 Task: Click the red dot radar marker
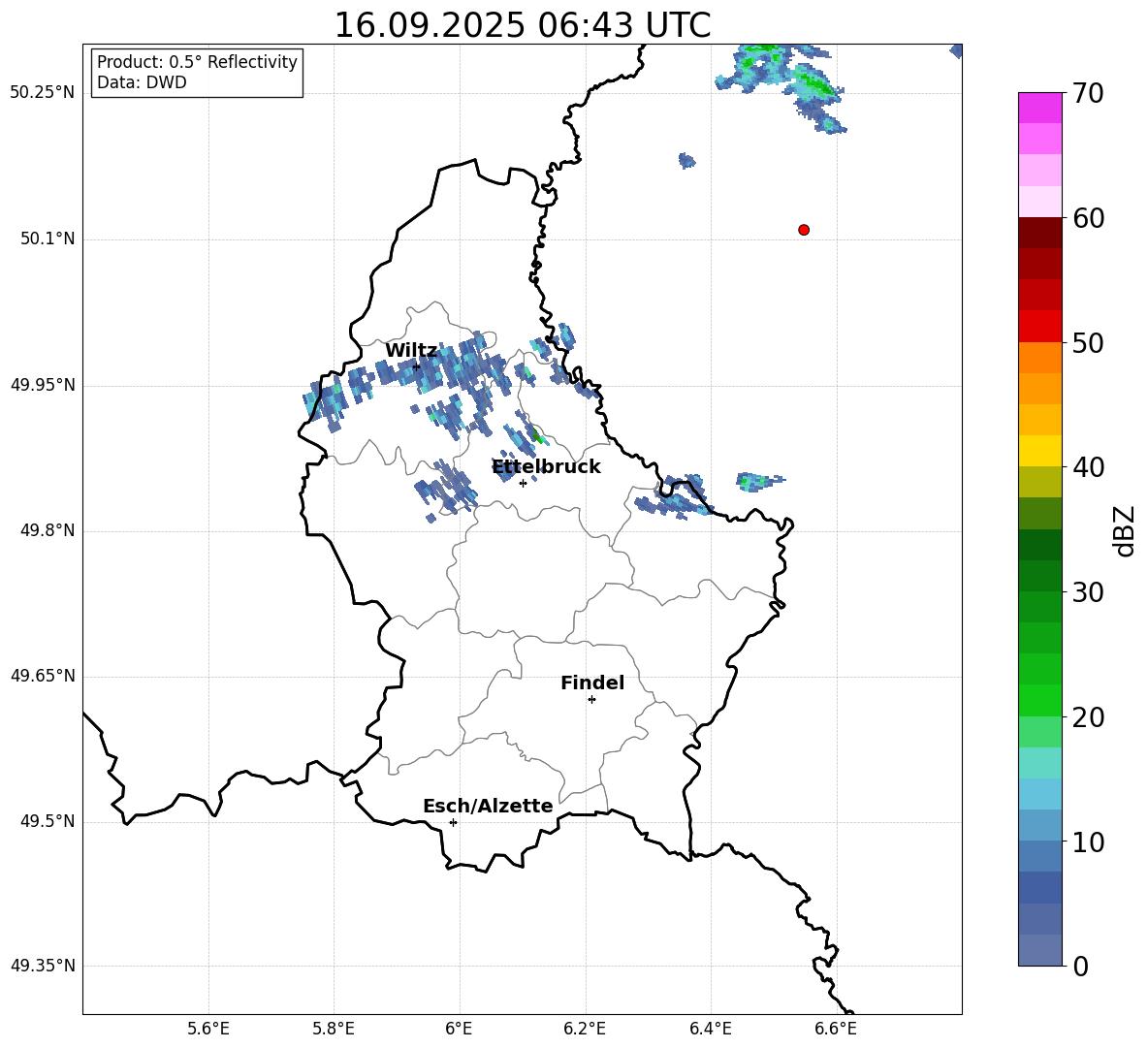[803, 230]
